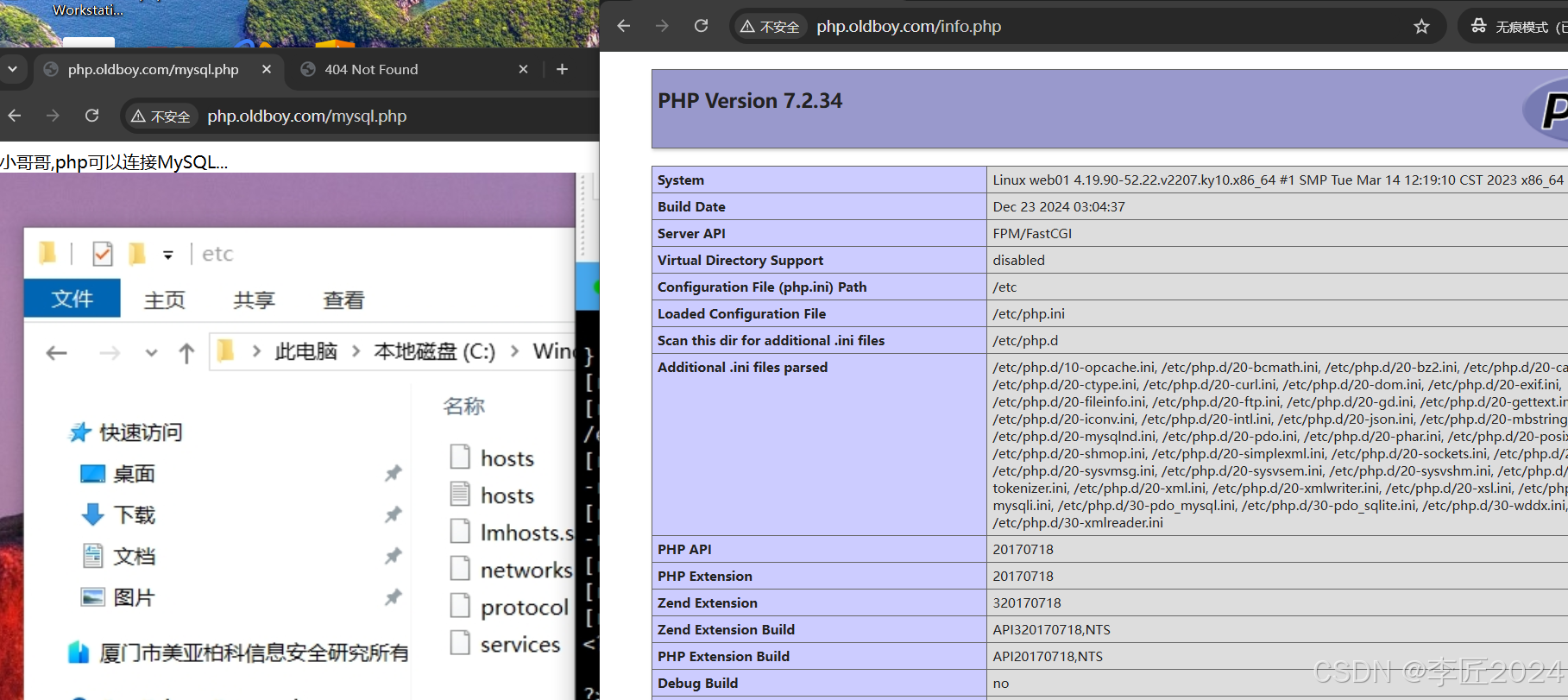This screenshot has height=700, width=1568.
Task: Bookmark info.php with the star icon
Action: tap(1421, 27)
